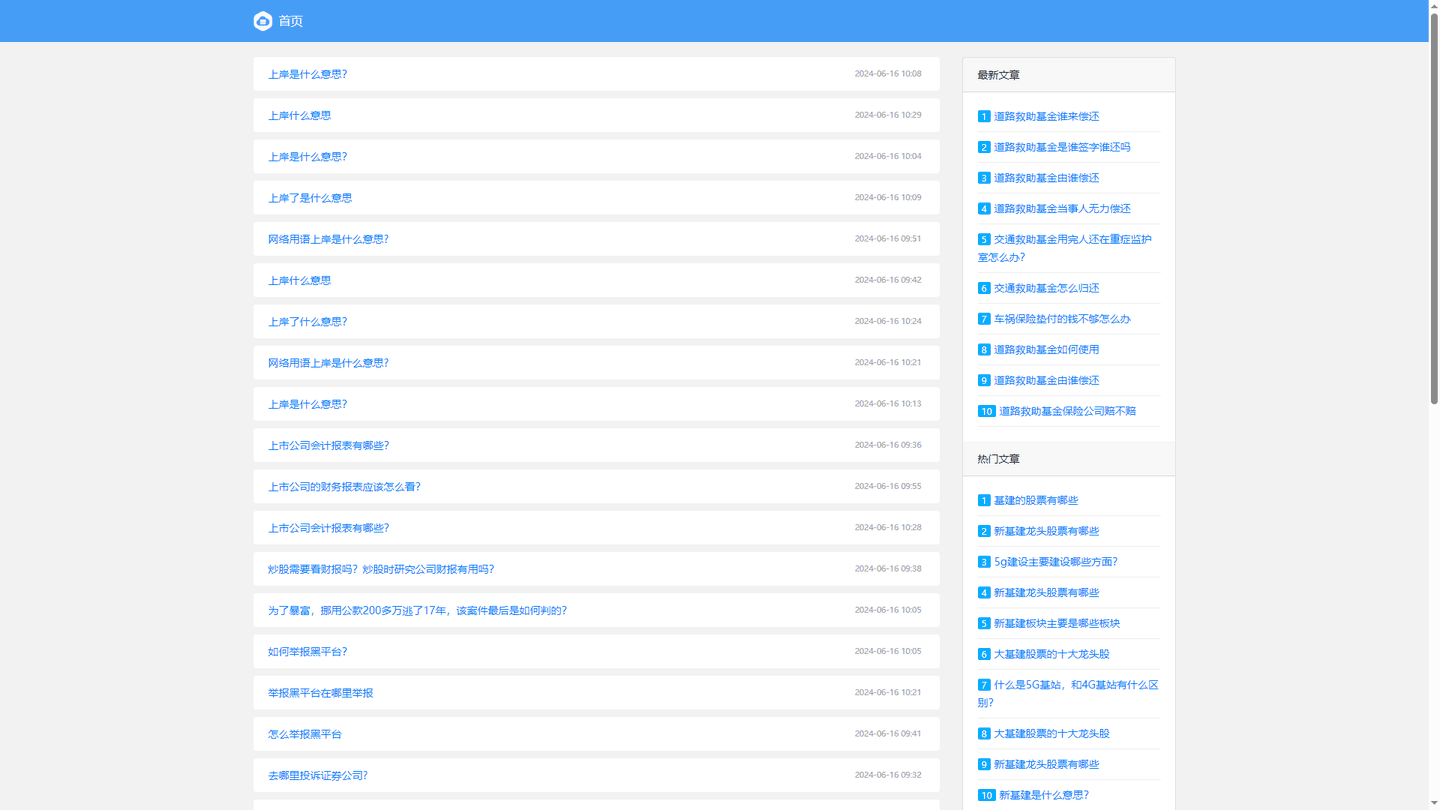
Task: Open 上岸什么意思 article dated 09:42
Action: 299,280
